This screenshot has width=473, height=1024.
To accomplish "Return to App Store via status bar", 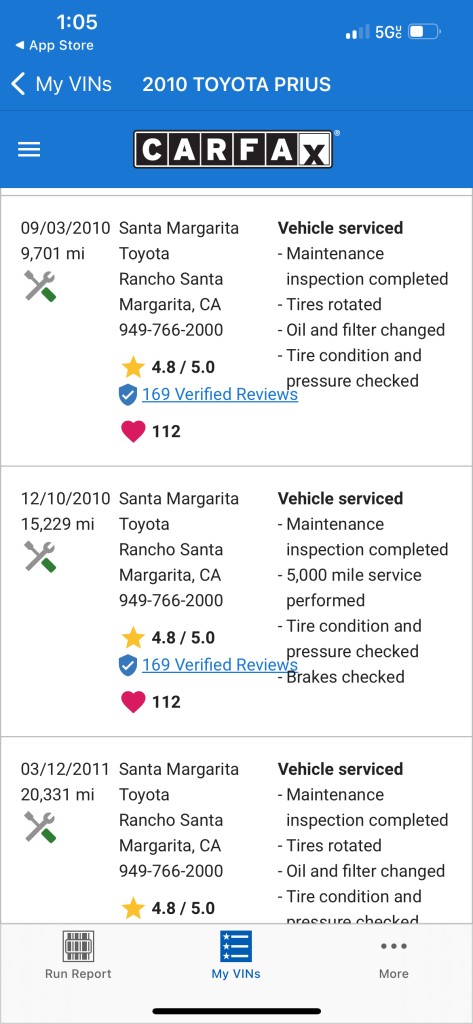I will [54, 46].
